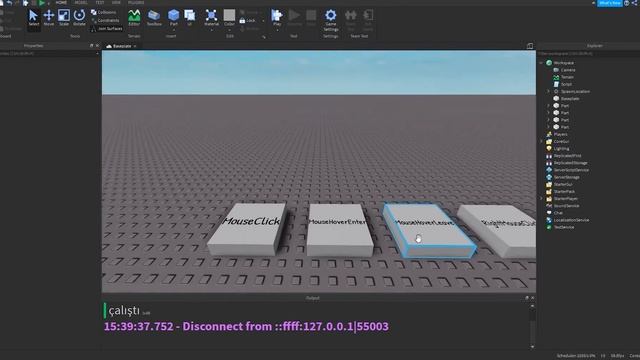This screenshot has width=640, height=360.
Task: Click the Output panel scroll-up arrow
Action: click(532, 306)
